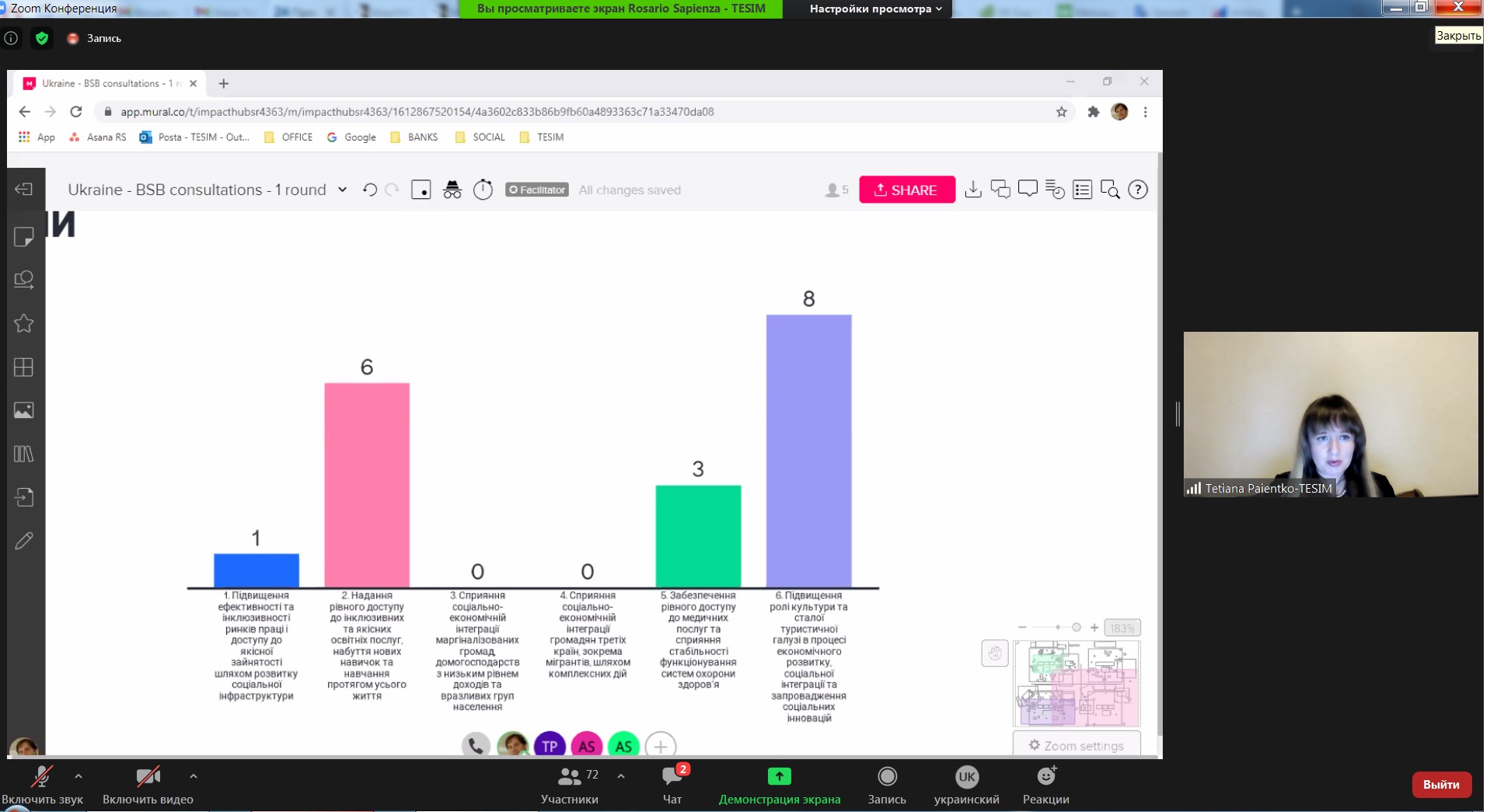Open the BANKS bookmarks folder
The image size is (1490, 812).
tap(414, 137)
